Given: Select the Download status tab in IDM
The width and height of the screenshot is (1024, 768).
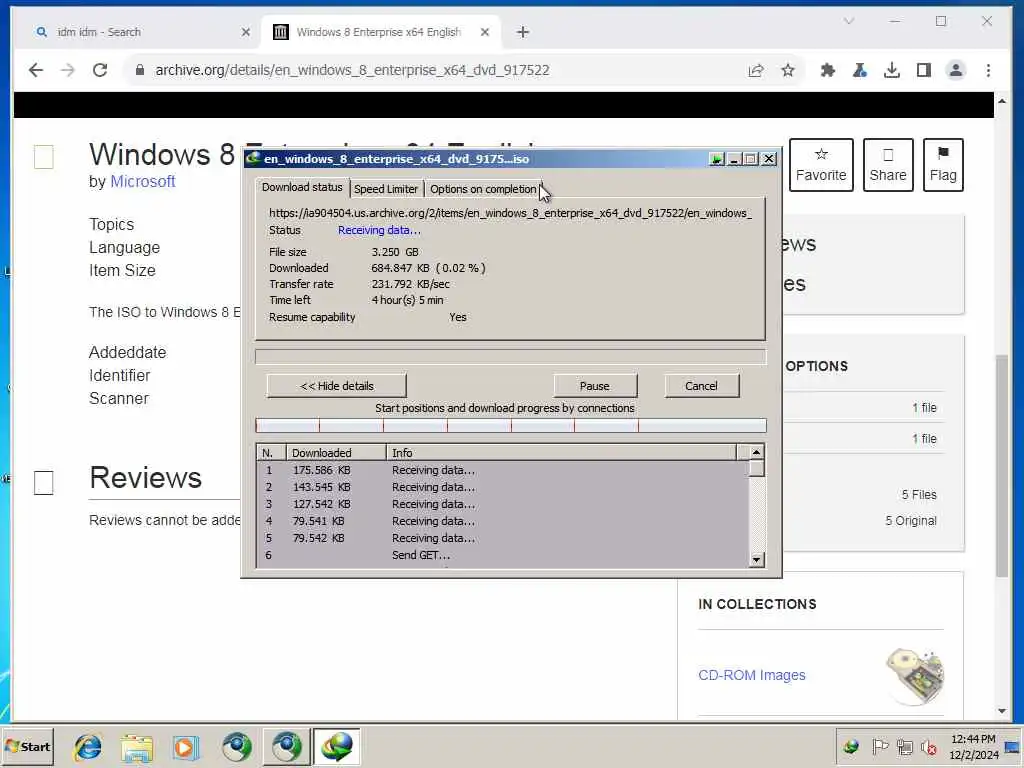Looking at the screenshot, I should [302, 187].
